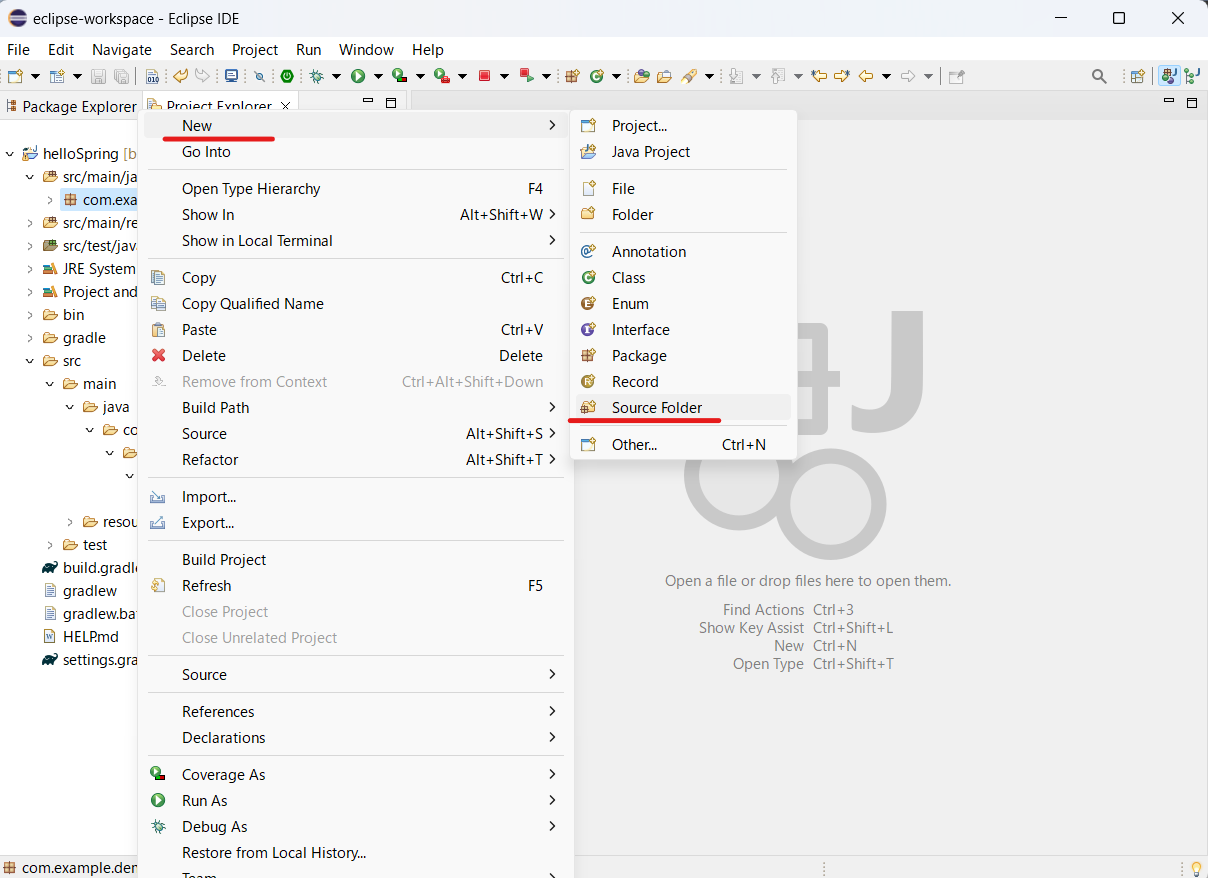Open the Window menu
This screenshot has width=1208, height=878.
366,49
